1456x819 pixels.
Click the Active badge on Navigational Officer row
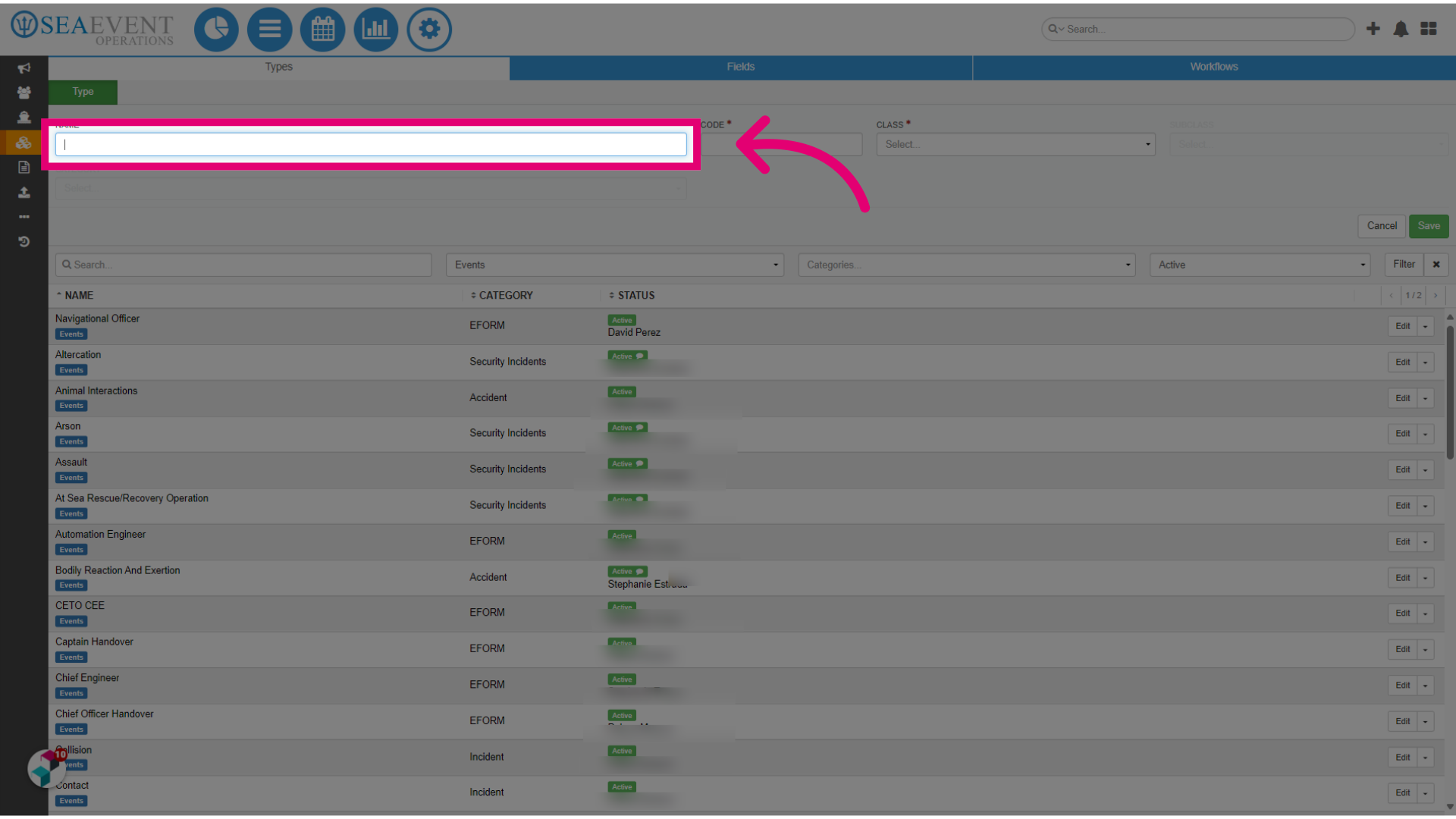coord(622,320)
